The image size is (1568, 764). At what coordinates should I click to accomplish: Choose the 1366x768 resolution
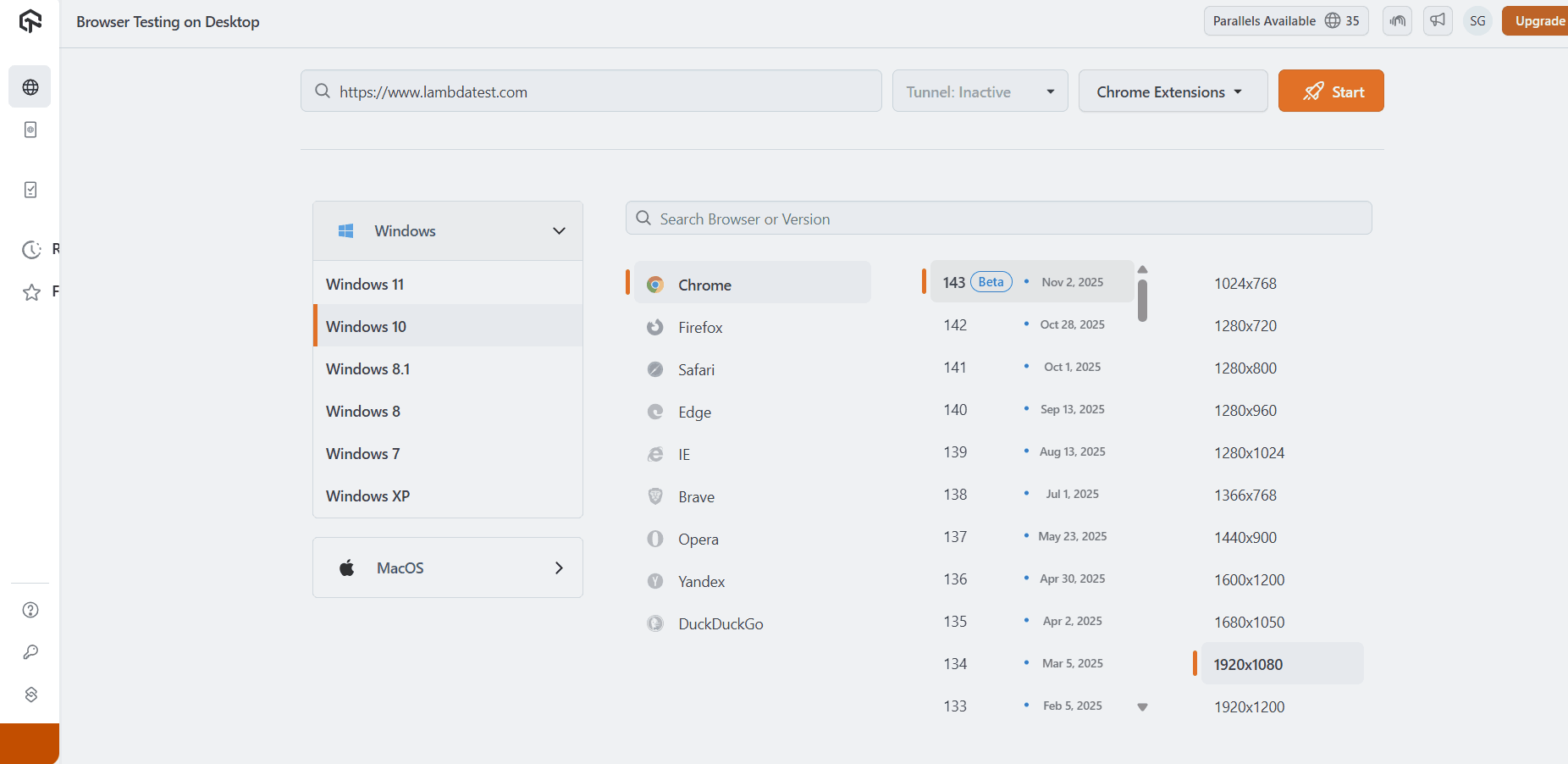coord(1245,495)
